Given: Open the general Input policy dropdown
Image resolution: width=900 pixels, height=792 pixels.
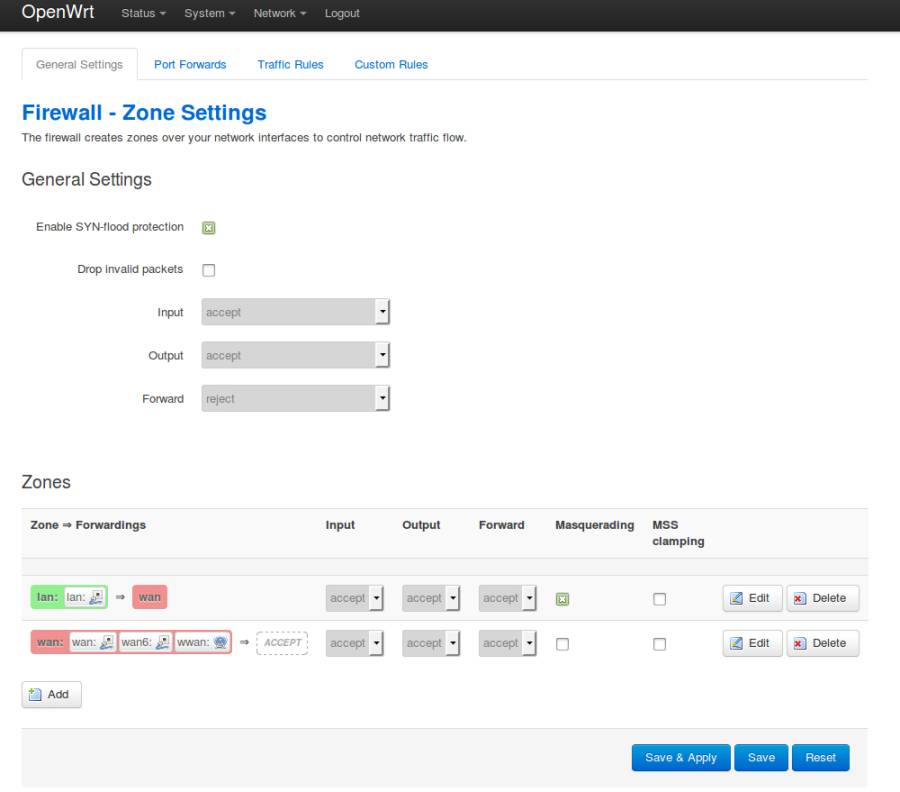Looking at the screenshot, I should [x=295, y=313].
